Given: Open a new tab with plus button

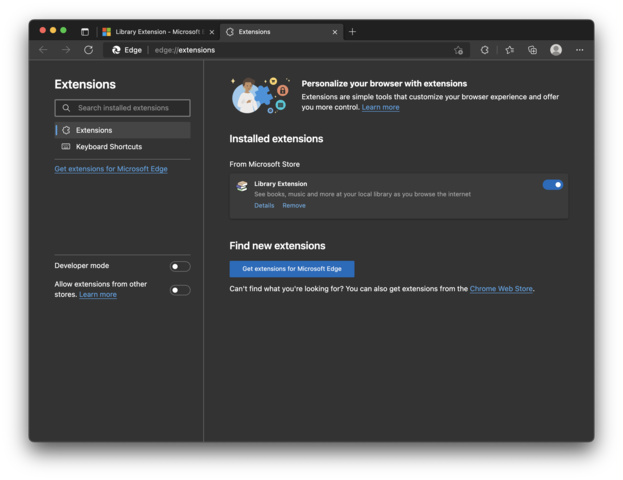Looking at the screenshot, I should tap(352, 32).
